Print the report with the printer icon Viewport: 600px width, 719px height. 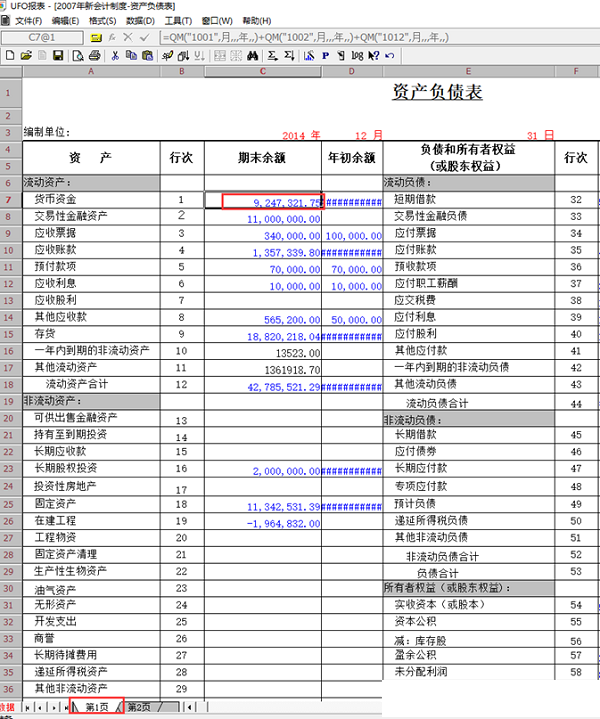pos(94,55)
